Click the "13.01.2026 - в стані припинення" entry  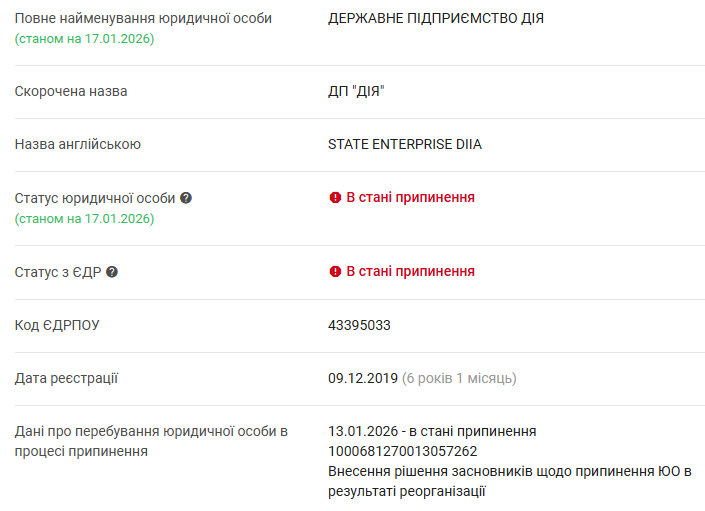point(432,431)
